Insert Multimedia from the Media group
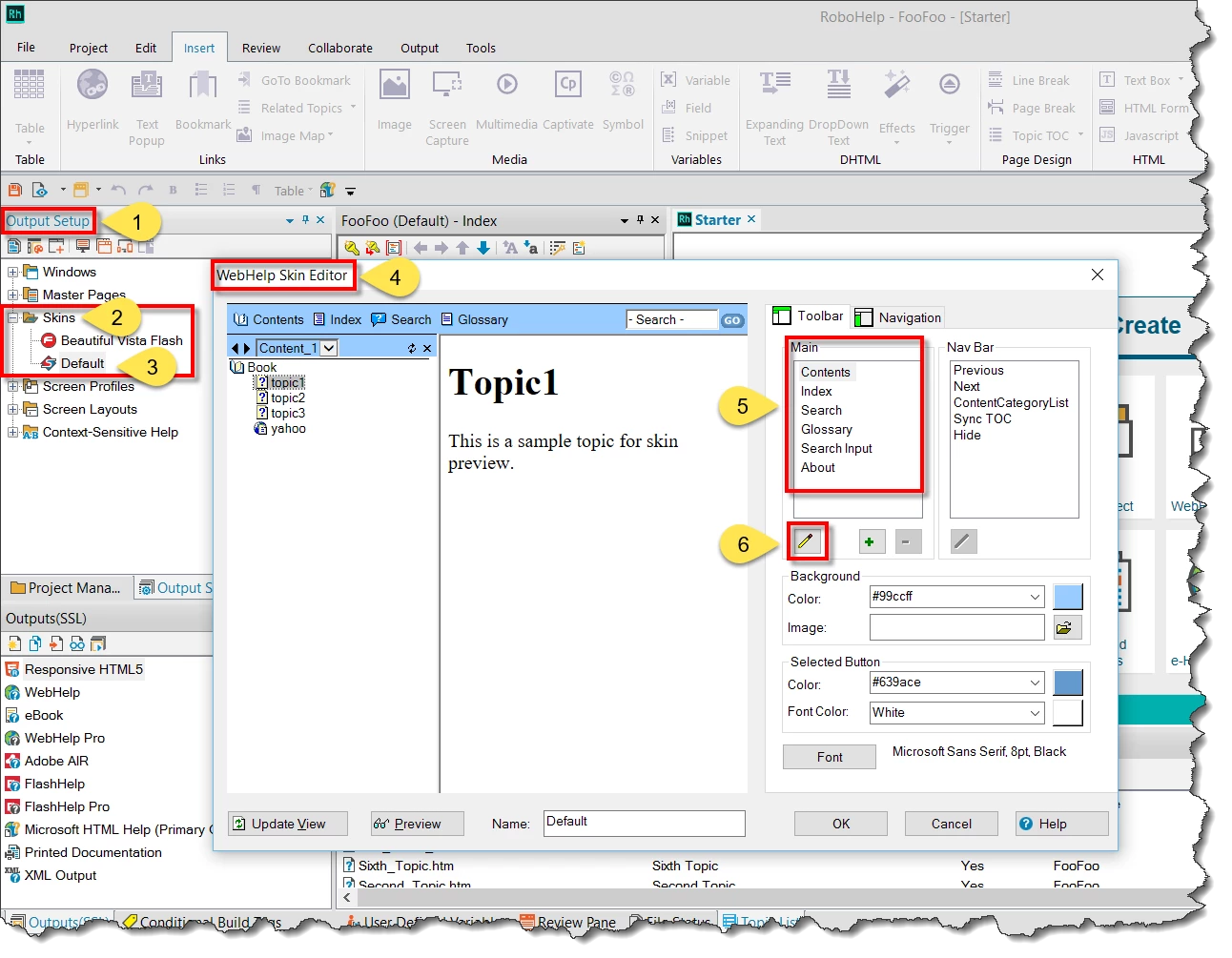Screen dimensions: 1232x958 [x=506, y=100]
